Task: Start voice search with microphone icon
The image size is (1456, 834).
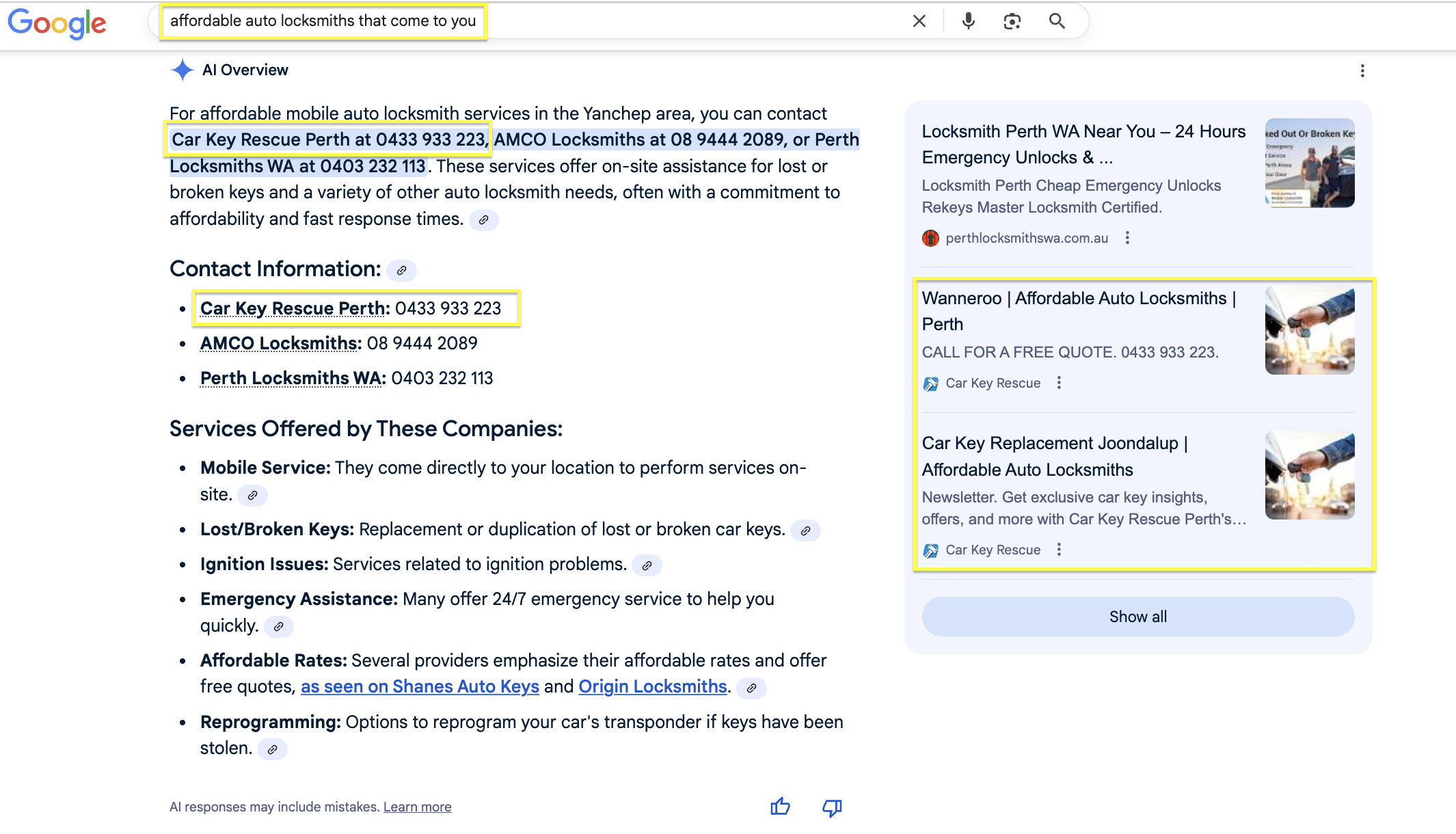Action: (968, 21)
